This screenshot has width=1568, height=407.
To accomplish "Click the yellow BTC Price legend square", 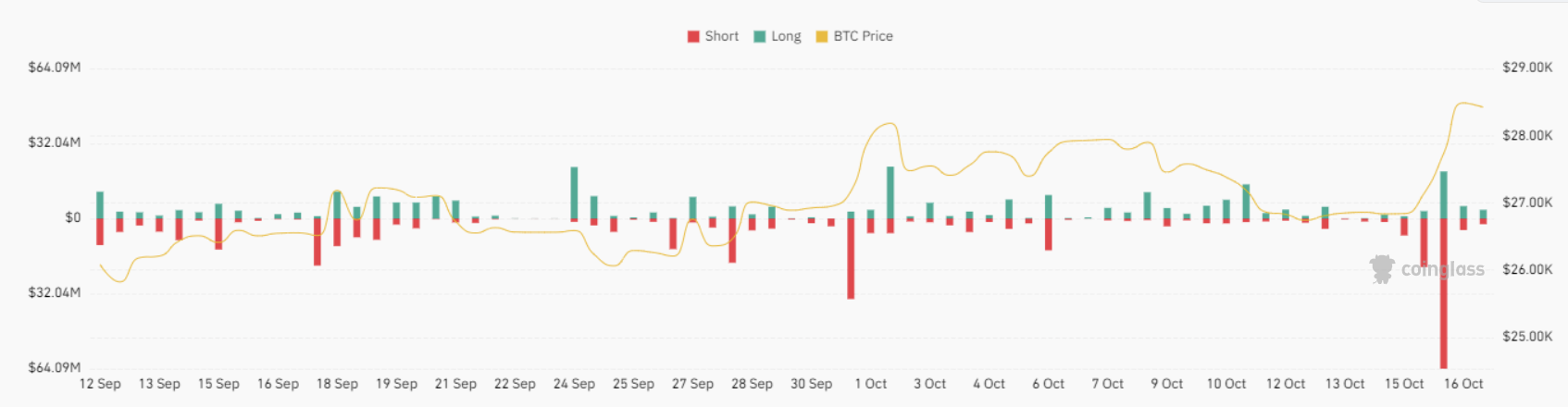I will 821,37.
